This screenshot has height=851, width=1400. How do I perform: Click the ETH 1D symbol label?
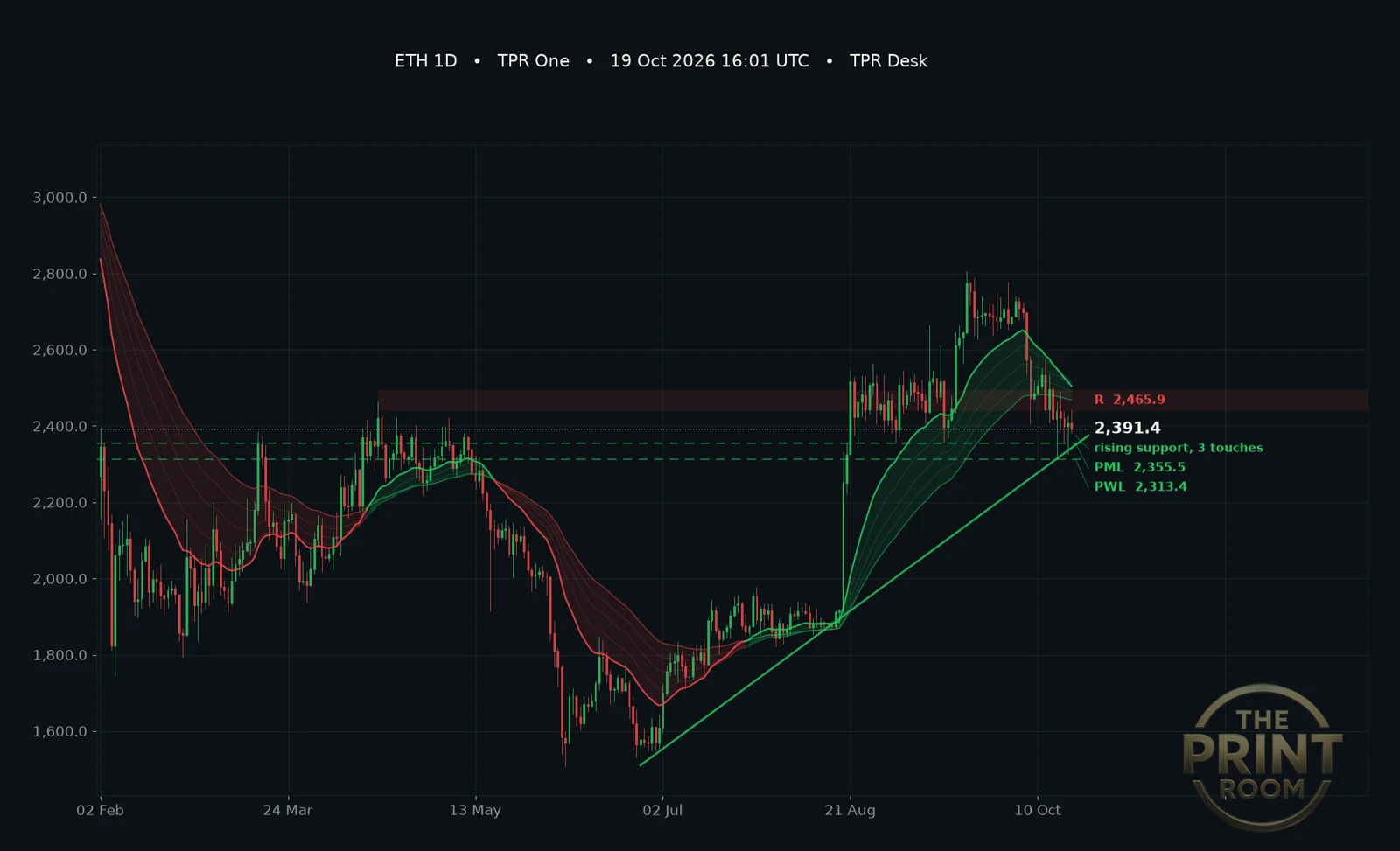pyautogui.click(x=425, y=61)
